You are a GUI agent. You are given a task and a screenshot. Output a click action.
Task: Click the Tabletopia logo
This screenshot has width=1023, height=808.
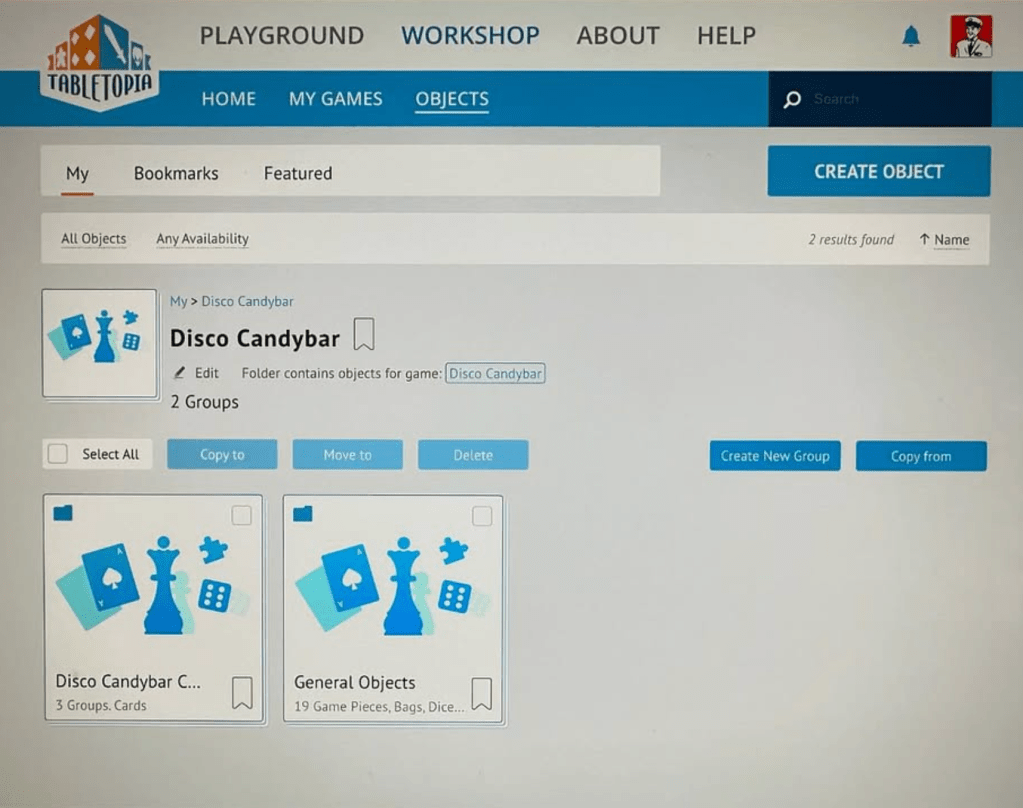tap(99, 61)
